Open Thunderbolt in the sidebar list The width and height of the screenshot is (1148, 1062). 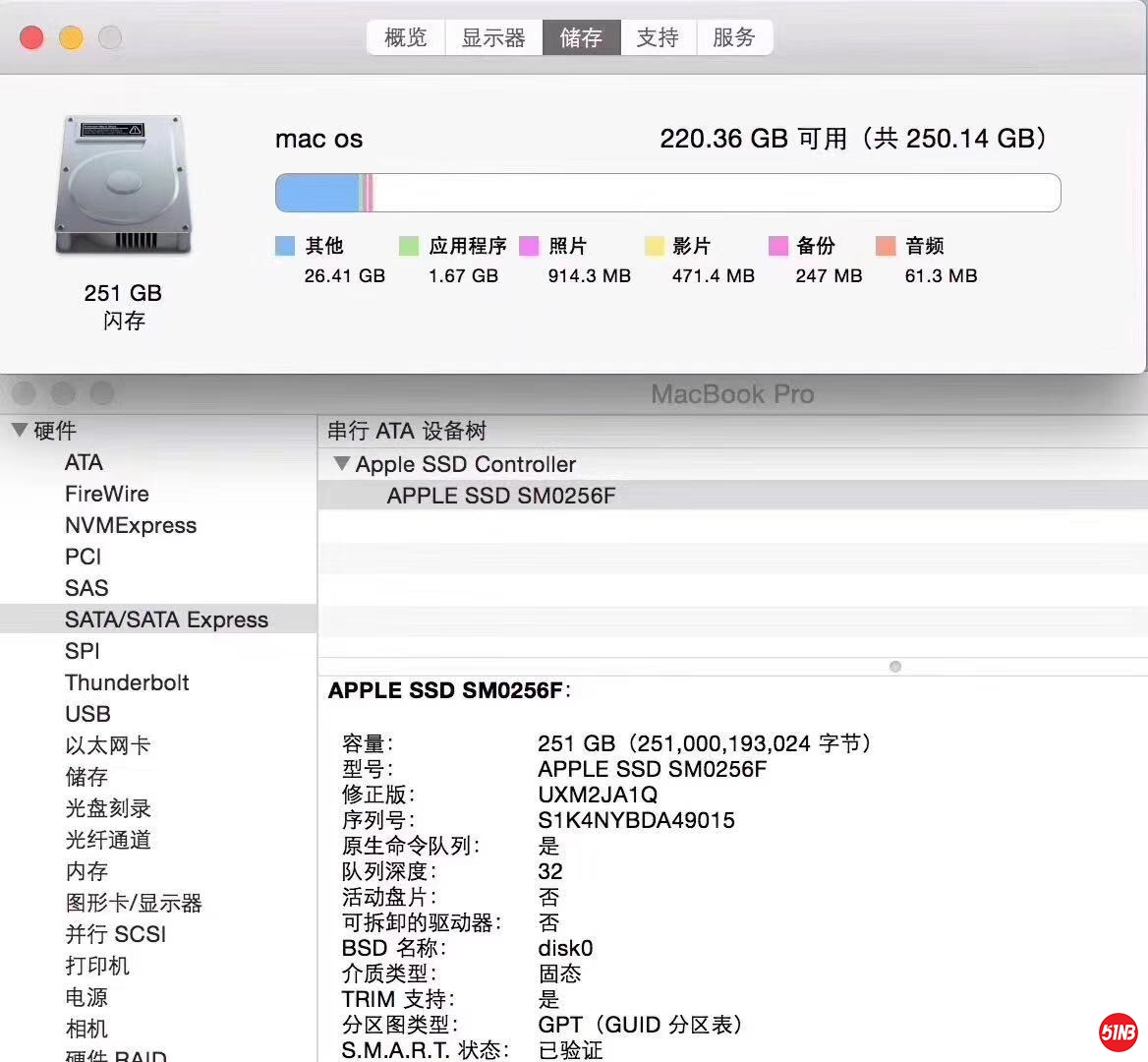coord(127,682)
